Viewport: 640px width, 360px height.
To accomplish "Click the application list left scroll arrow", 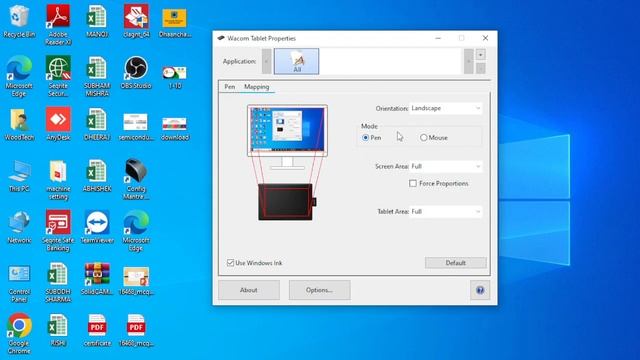I will (x=267, y=61).
